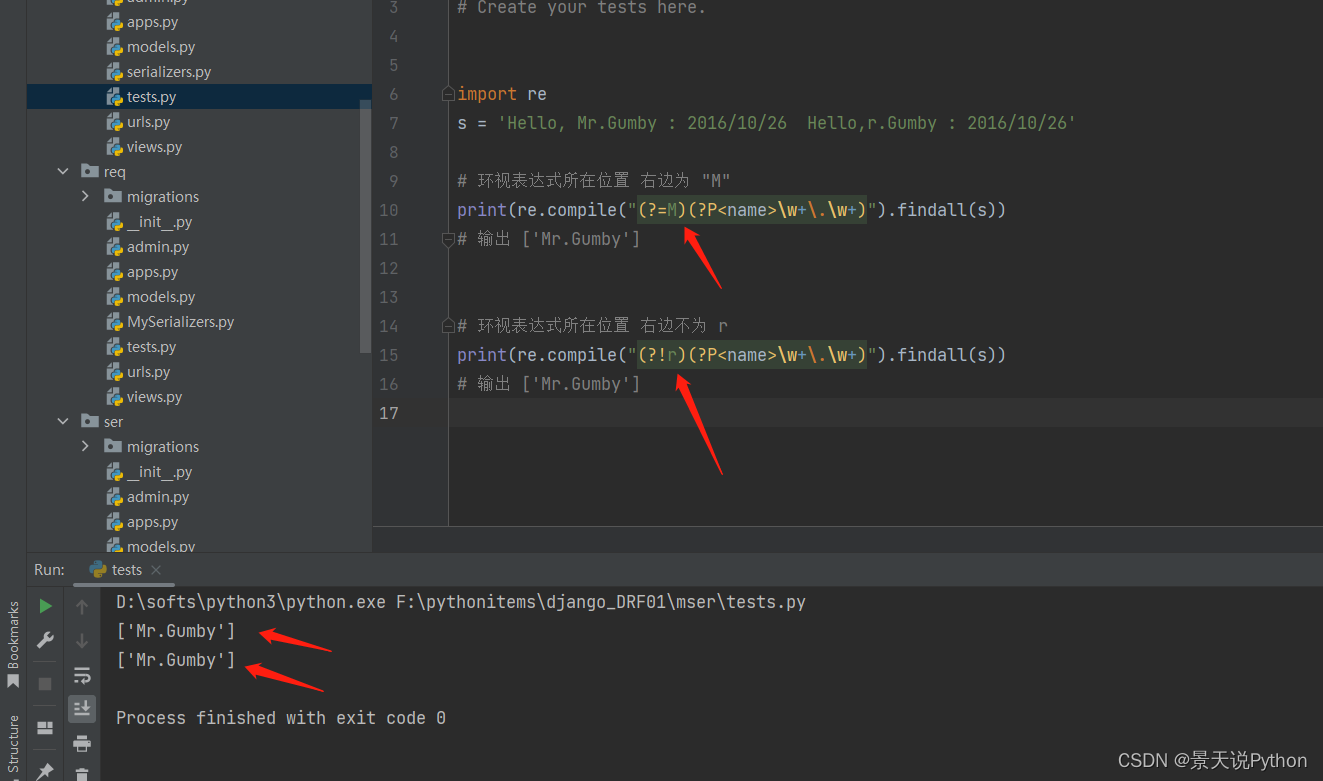Click the Down the stack trace arrow
Image resolution: width=1323 pixels, height=781 pixels.
click(x=82, y=640)
